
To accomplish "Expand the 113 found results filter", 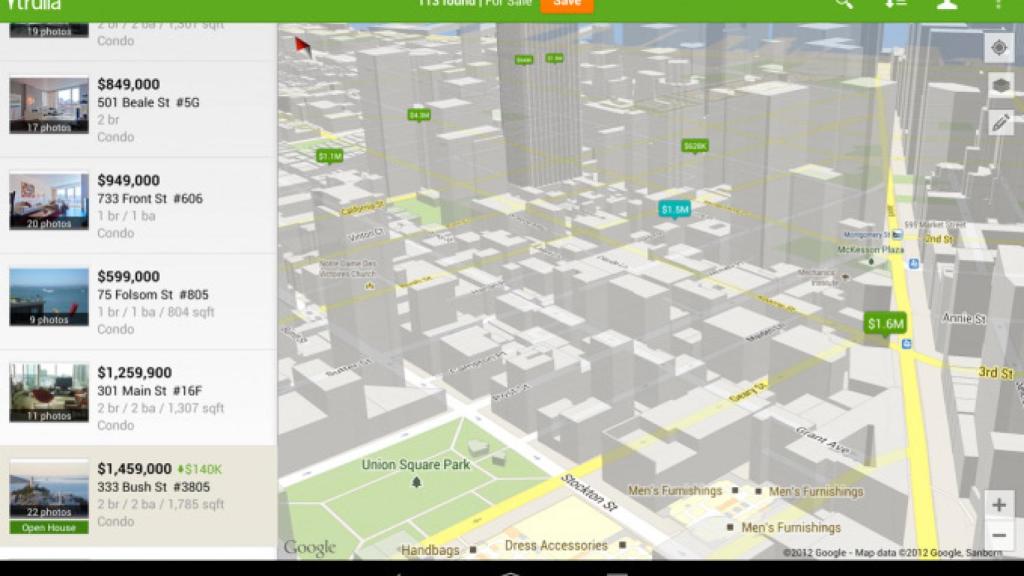I will [x=436, y=3].
